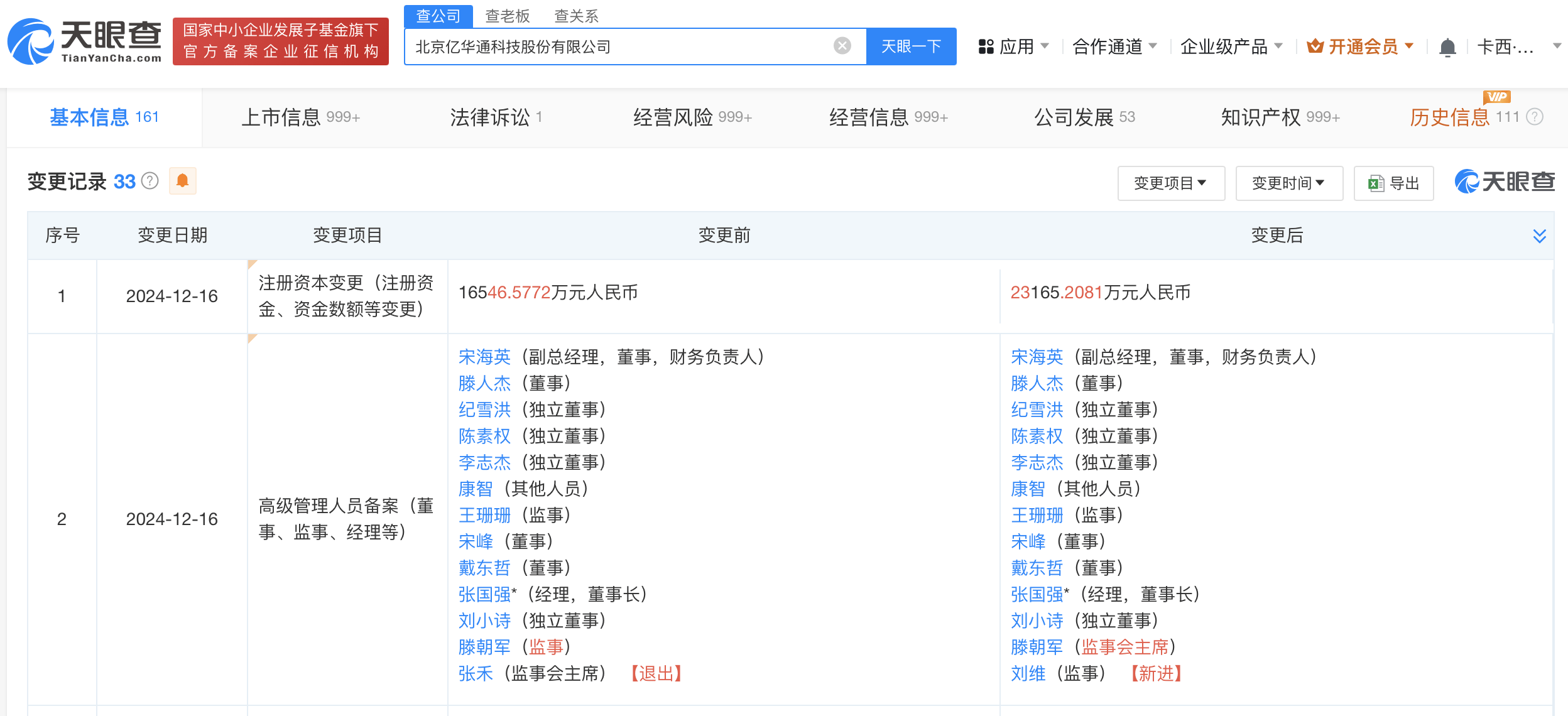The image size is (1568, 716).
Task: Switch to 公司发展 tab
Action: click(1084, 117)
